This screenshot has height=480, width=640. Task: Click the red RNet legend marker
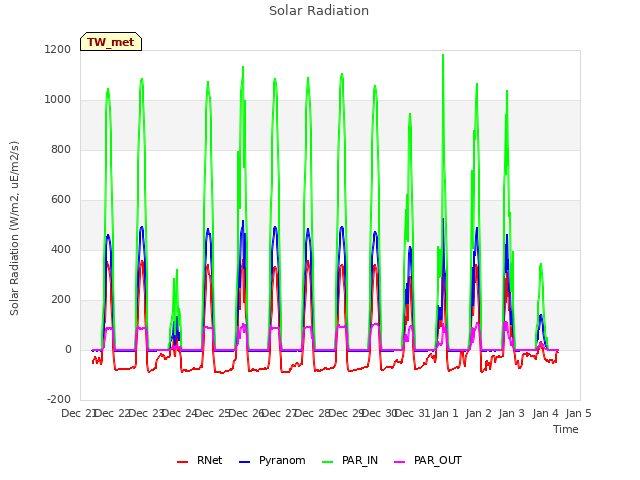(x=182, y=462)
